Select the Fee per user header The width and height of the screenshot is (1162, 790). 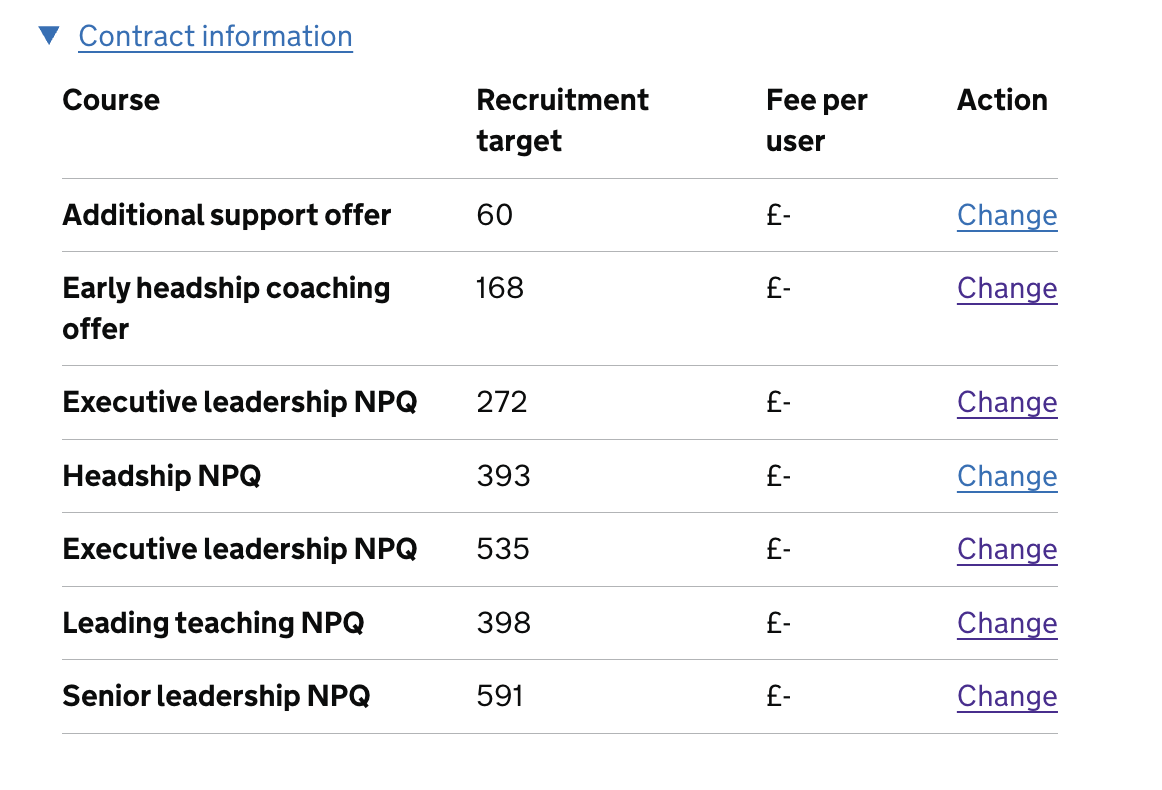tap(816, 120)
